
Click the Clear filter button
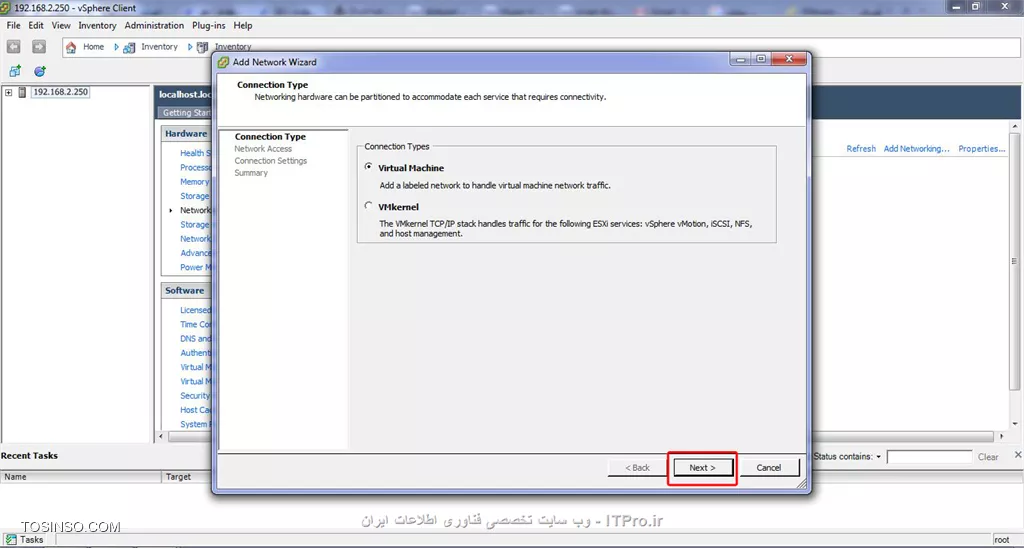tap(988, 457)
